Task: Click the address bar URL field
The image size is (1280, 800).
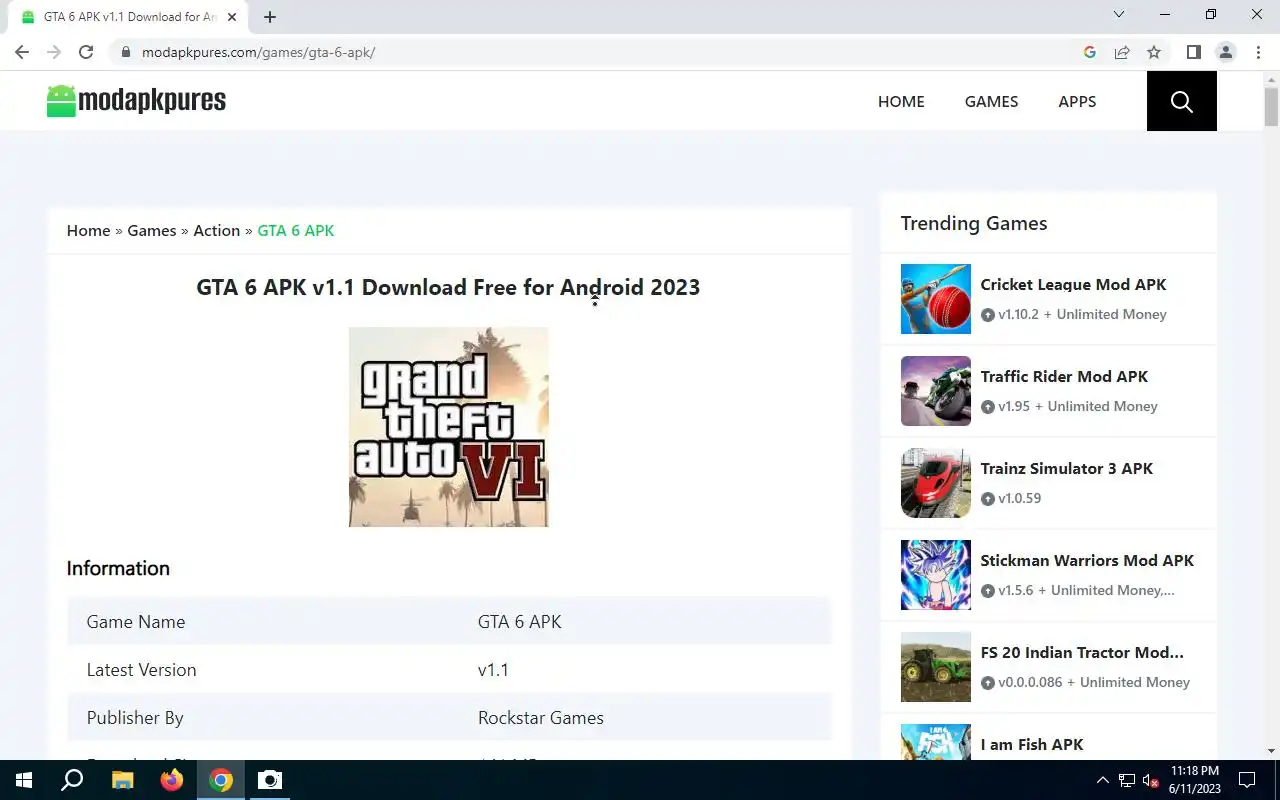Action: (600, 52)
